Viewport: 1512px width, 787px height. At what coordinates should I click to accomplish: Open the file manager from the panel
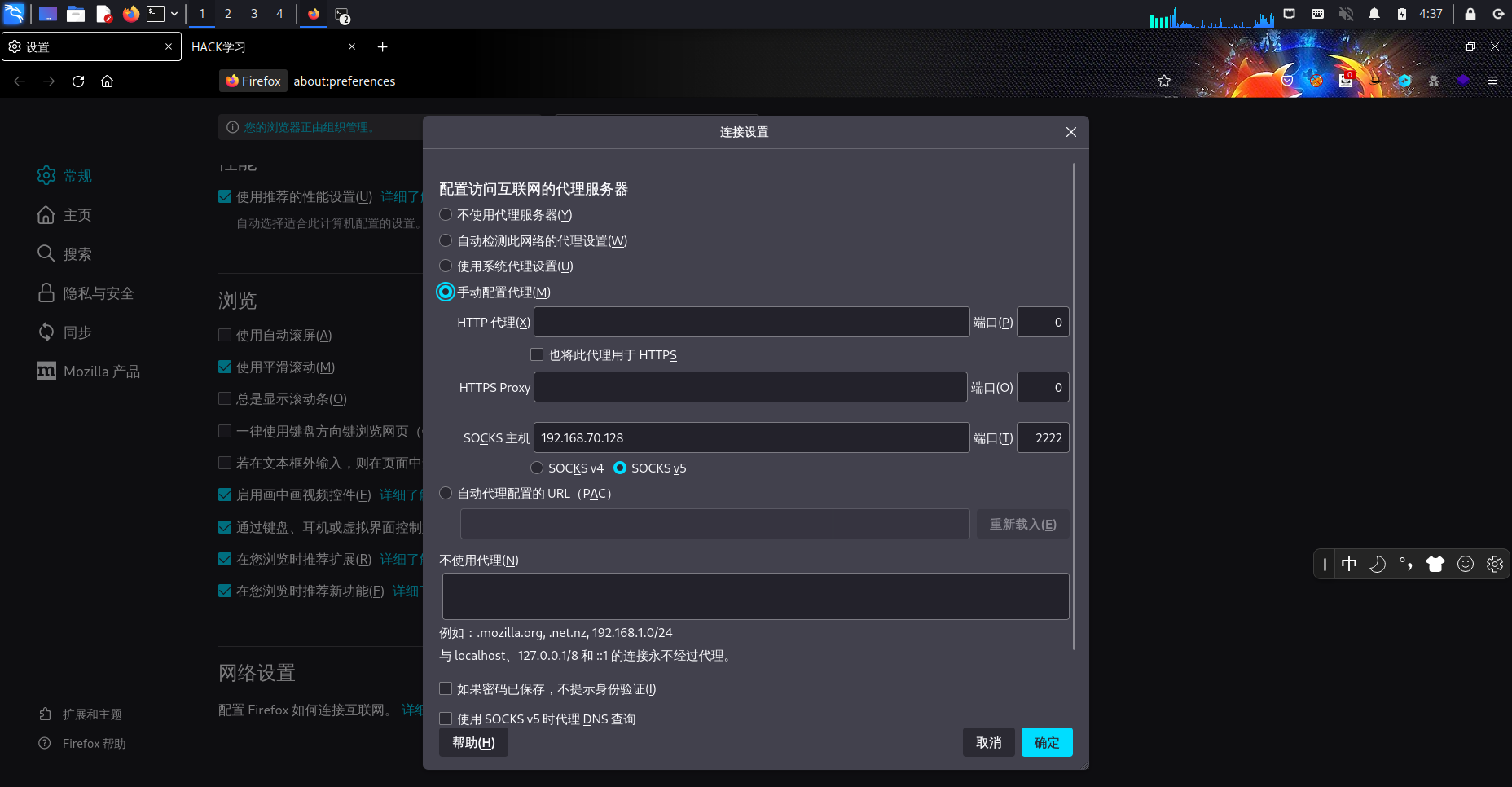76,14
